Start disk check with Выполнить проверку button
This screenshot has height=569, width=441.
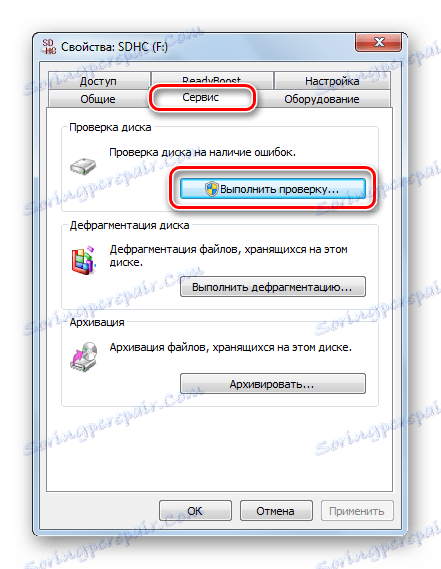coord(273,189)
